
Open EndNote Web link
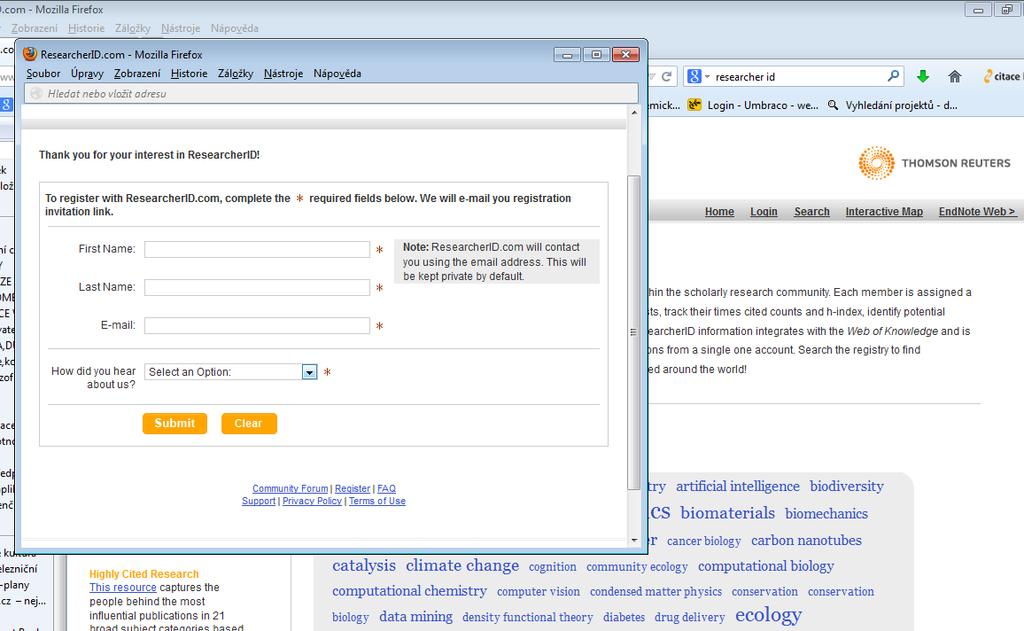(977, 212)
